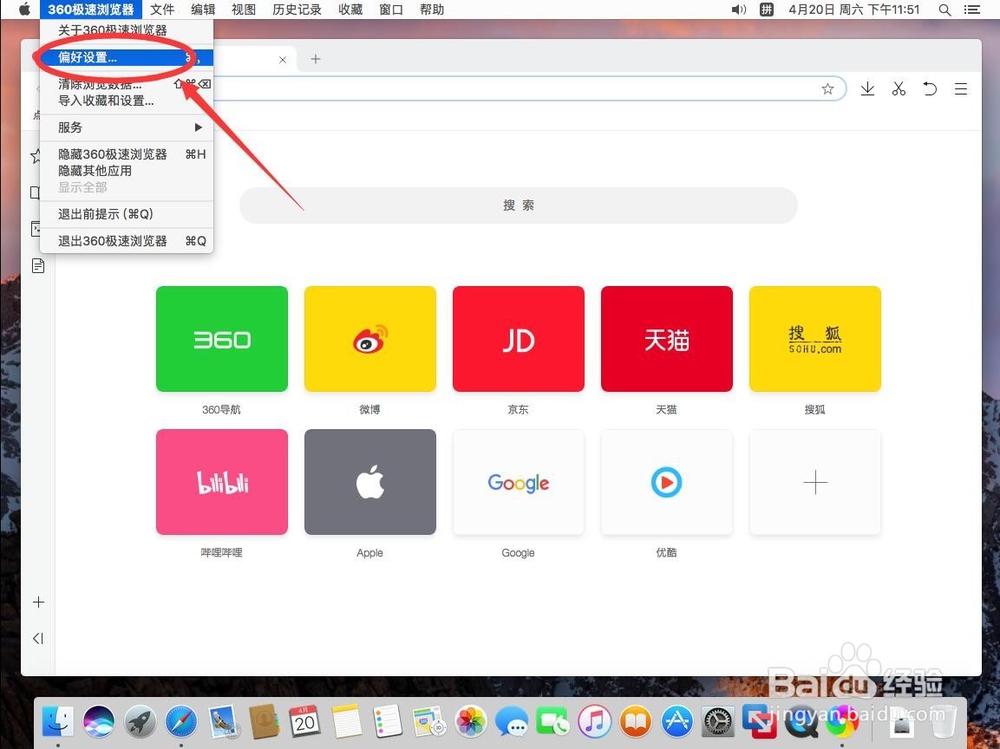Click the address bar field
This screenshot has width=1000, height=749.
pyautogui.click(x=510, y=89)
